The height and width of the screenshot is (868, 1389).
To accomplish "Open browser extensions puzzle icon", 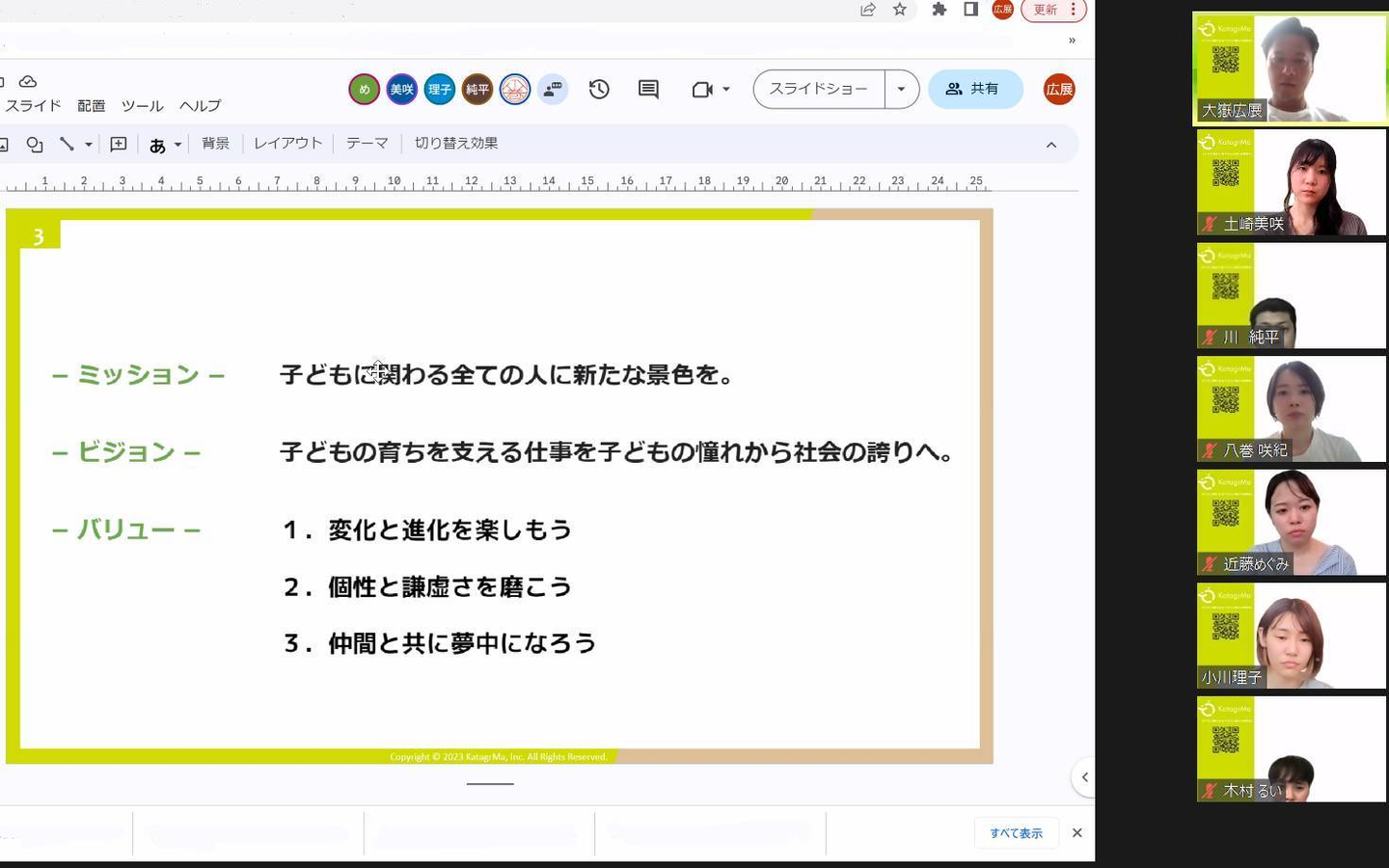I will [x=939, y=10].
